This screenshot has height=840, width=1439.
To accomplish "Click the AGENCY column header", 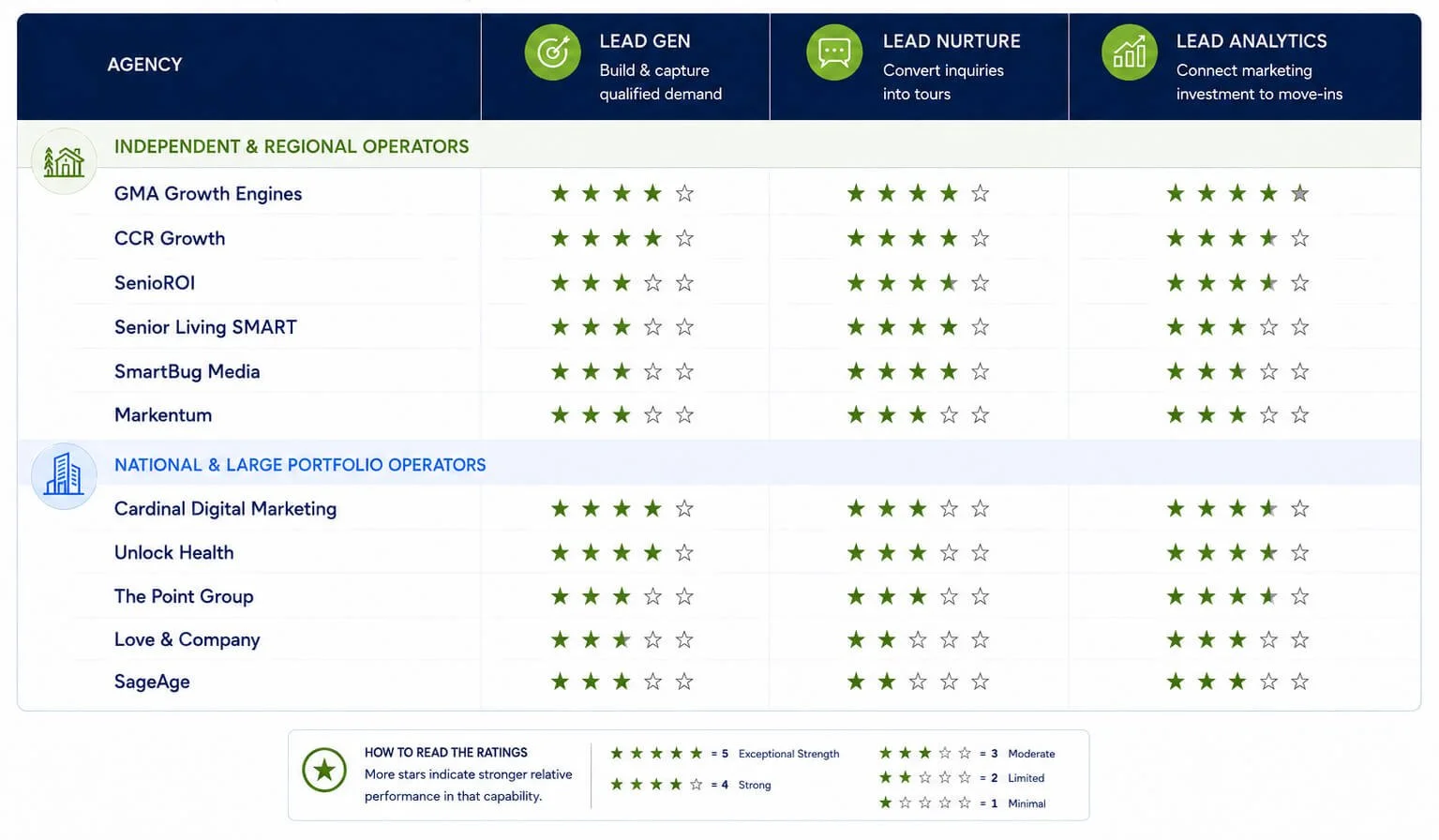I will coord(144,65).
